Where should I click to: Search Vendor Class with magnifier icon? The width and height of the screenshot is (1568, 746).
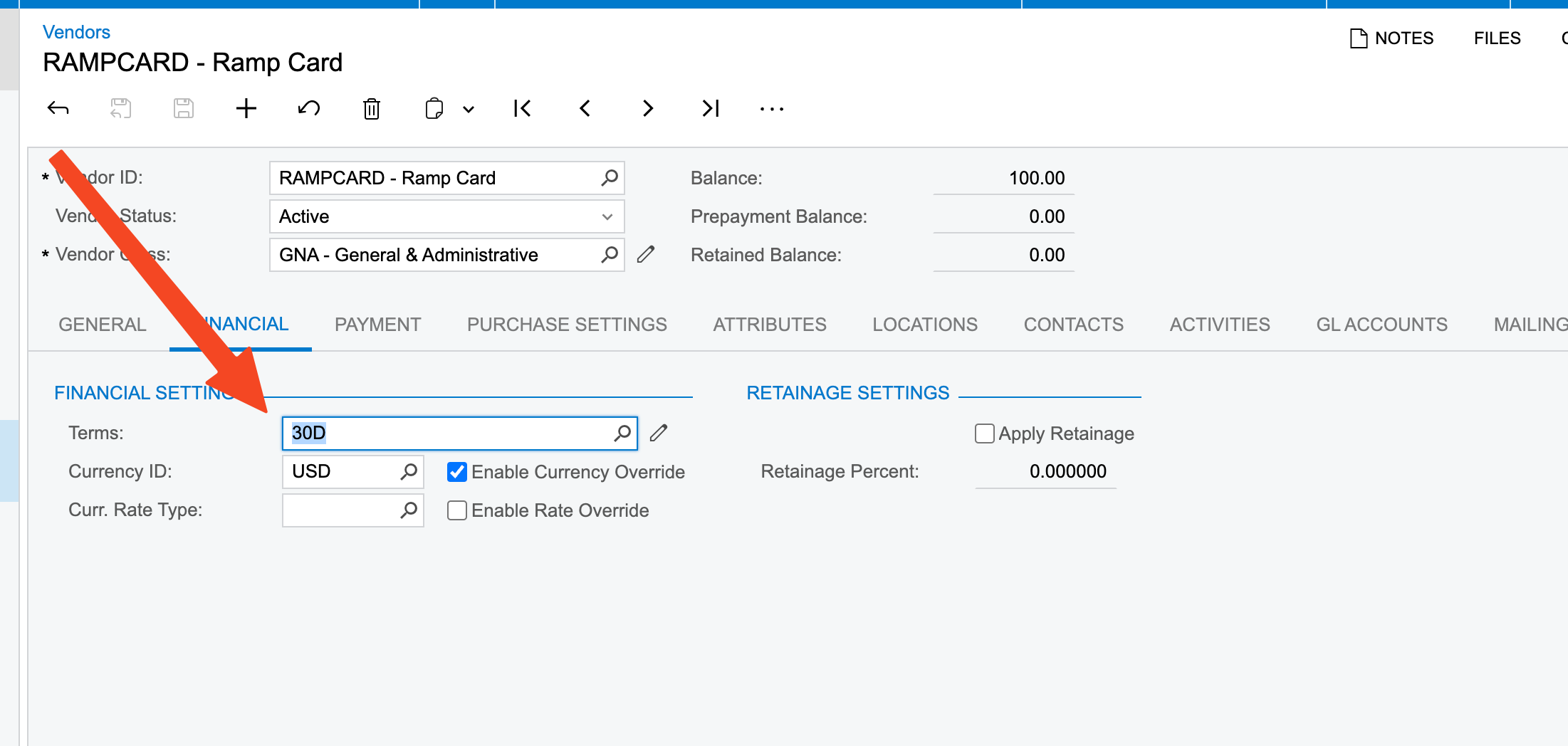[x=610, y=254]
